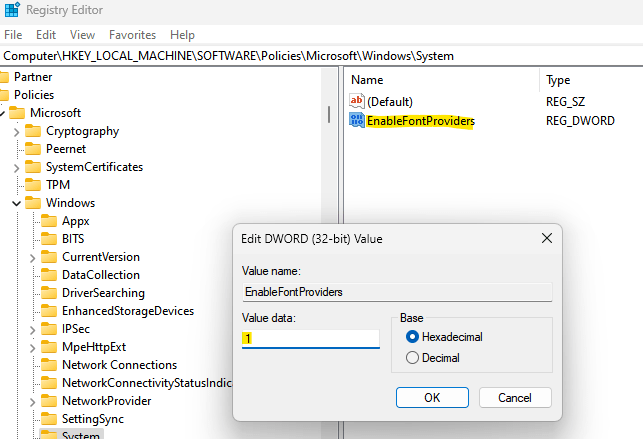Collapse the Windows key
This screenshot has height=439, width=643.
[16, 204]
